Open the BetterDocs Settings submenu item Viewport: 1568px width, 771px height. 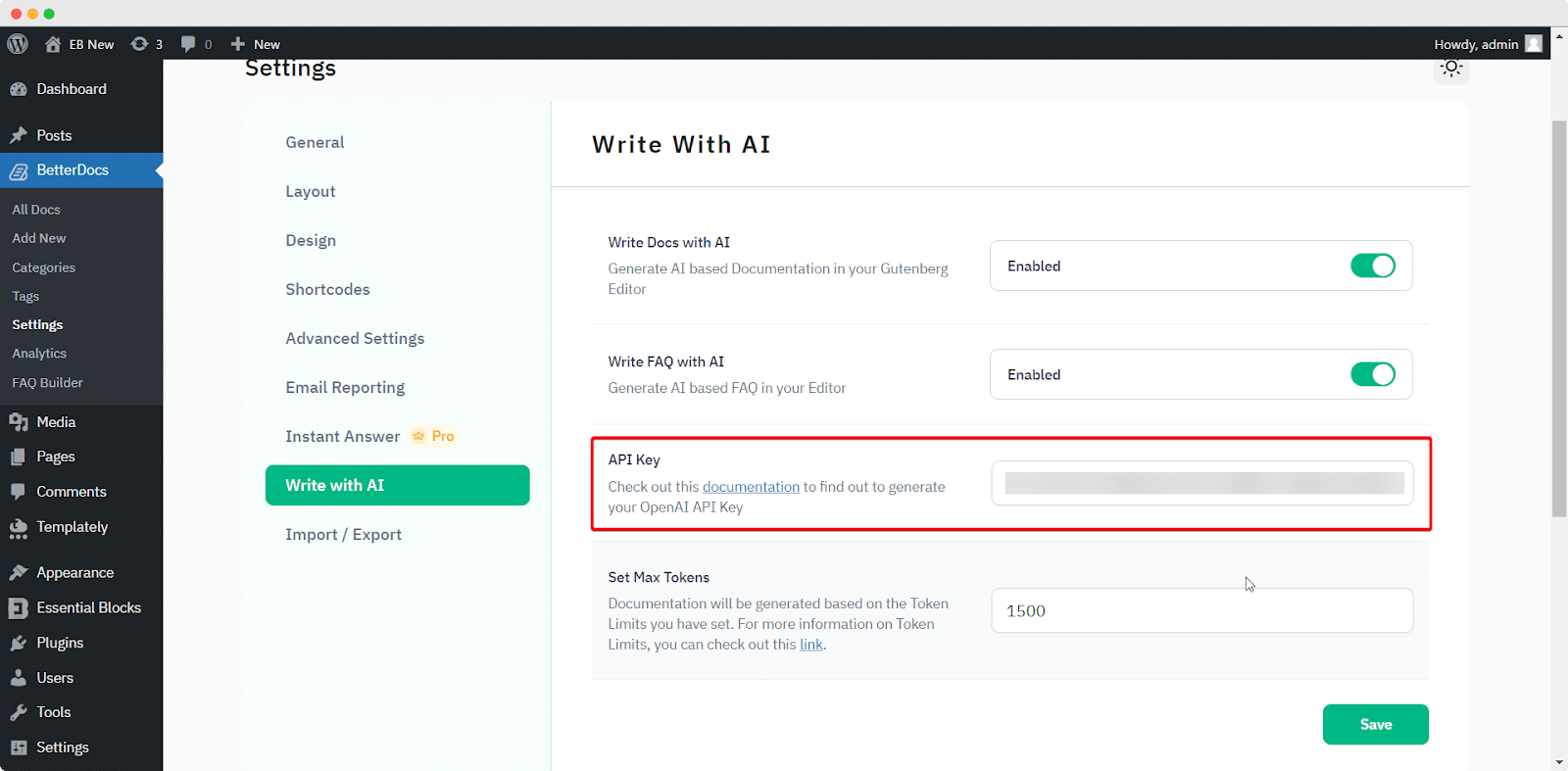tap(37, 324)
